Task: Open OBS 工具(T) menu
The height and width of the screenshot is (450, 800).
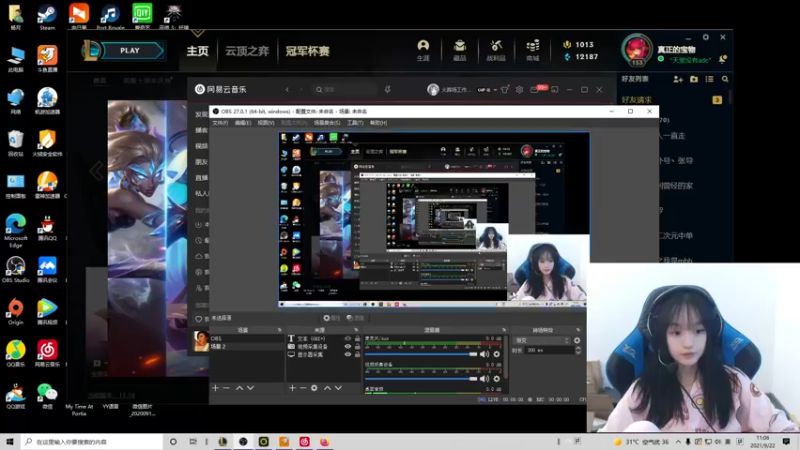Action: click(355, 123)
